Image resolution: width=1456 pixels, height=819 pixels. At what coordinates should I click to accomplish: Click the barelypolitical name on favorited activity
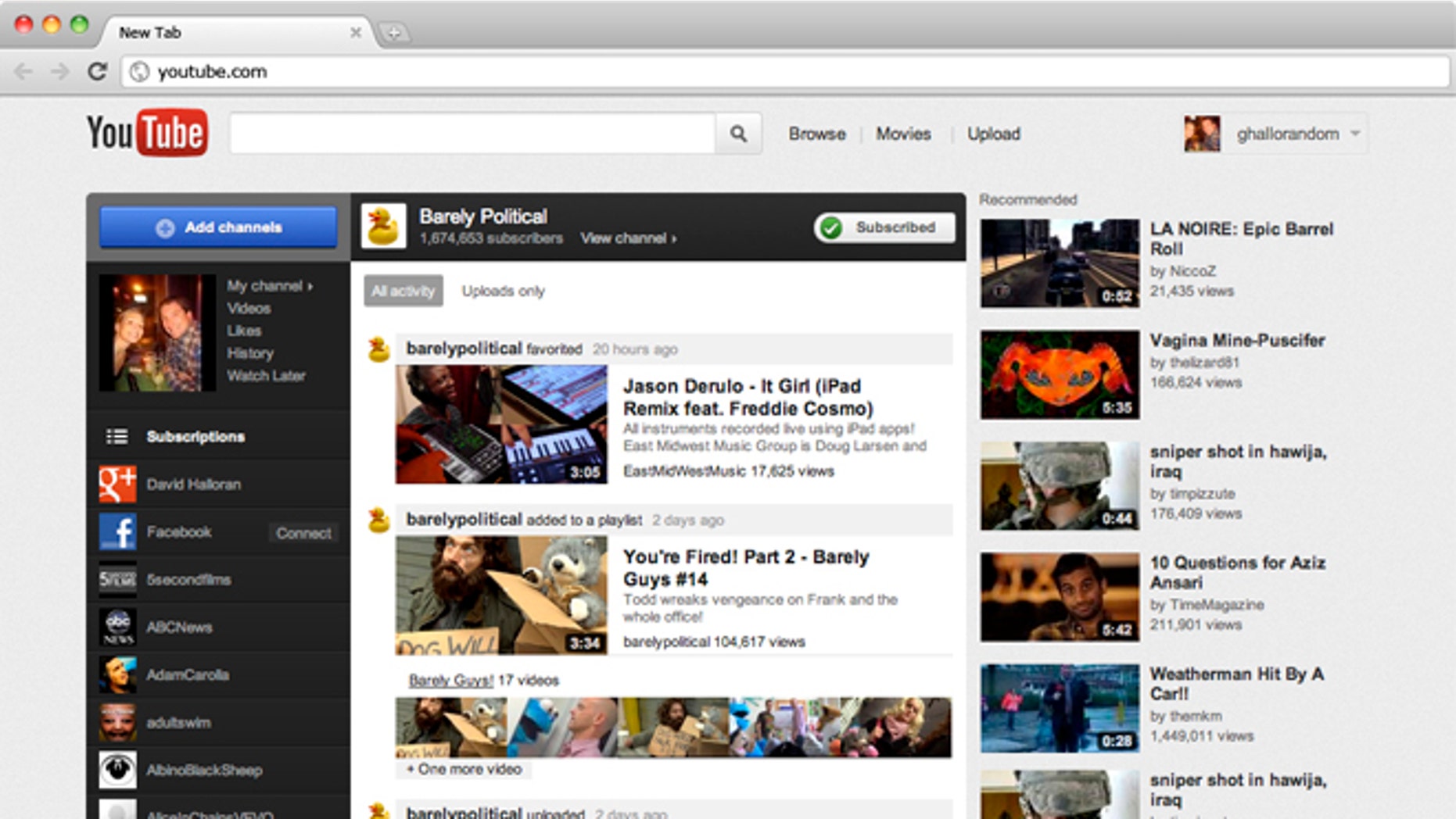click(464, 349)
